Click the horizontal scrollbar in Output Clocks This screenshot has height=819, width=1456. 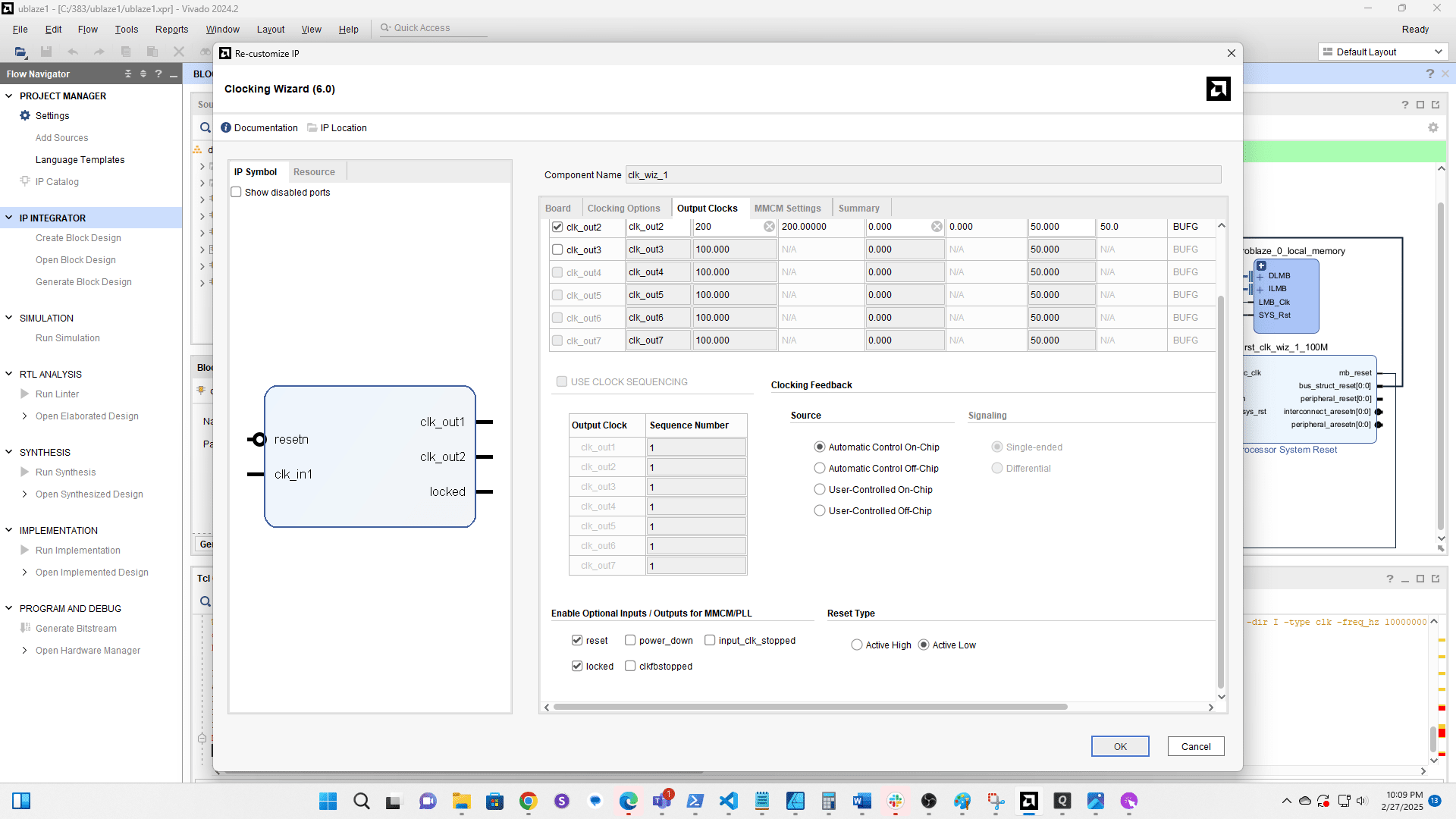point(810,707)
